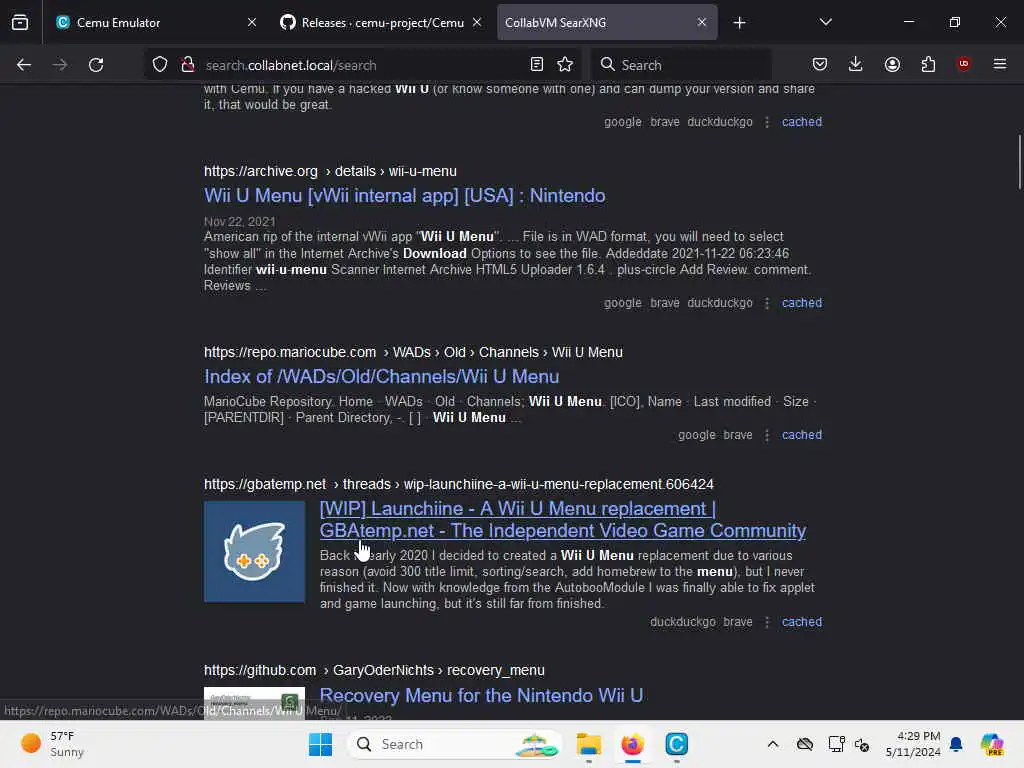Expand options dots for archive.org result

pos(767,303)
